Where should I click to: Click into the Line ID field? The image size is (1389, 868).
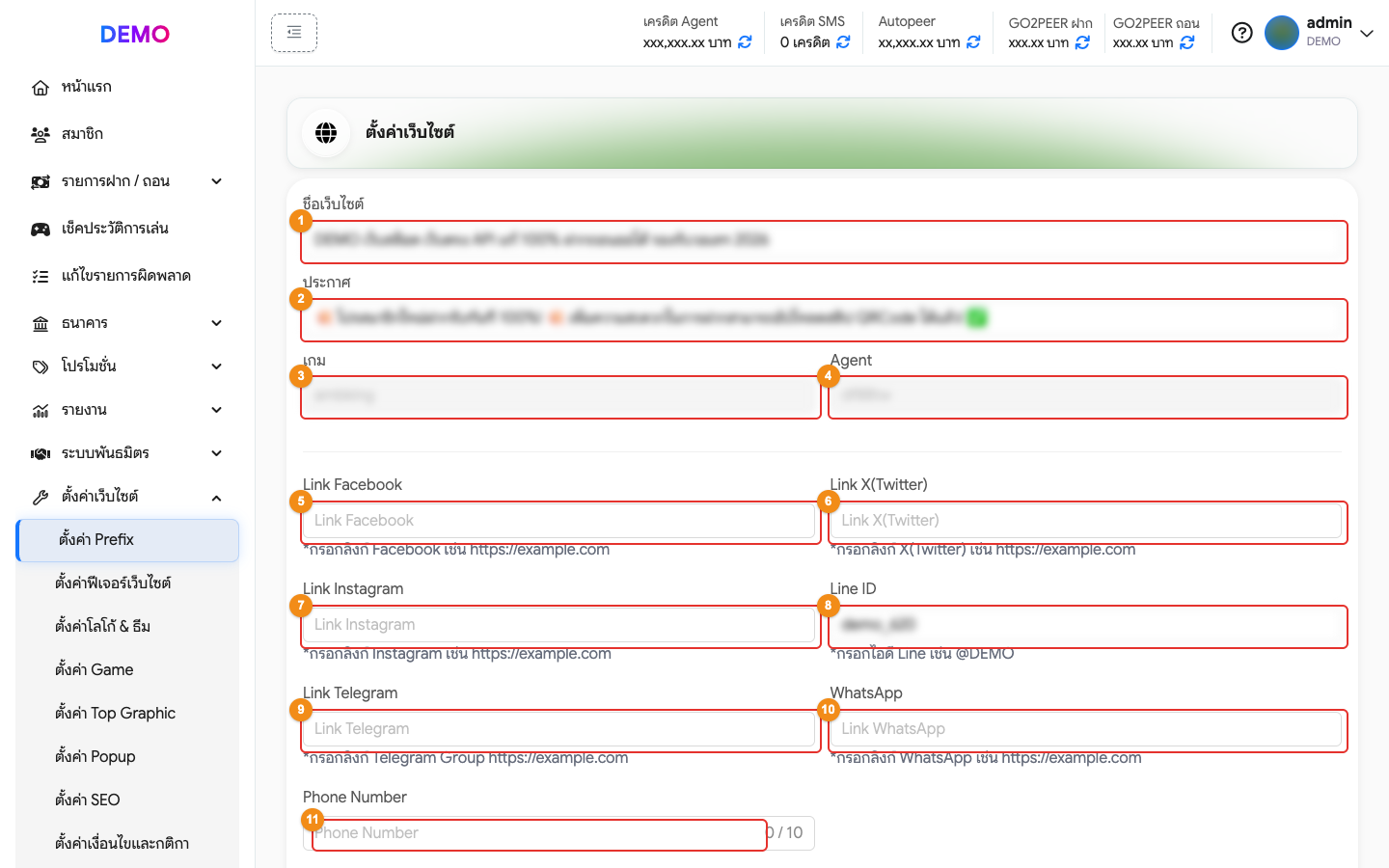pyautogui.click(x=1087, y=626)
